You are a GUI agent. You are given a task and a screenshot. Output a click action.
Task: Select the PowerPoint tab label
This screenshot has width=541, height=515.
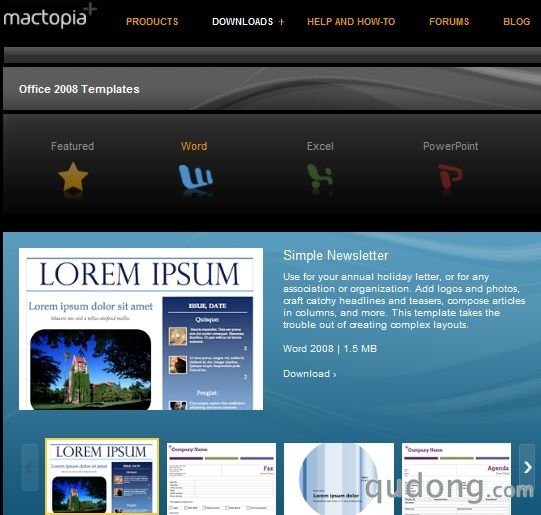451,146
